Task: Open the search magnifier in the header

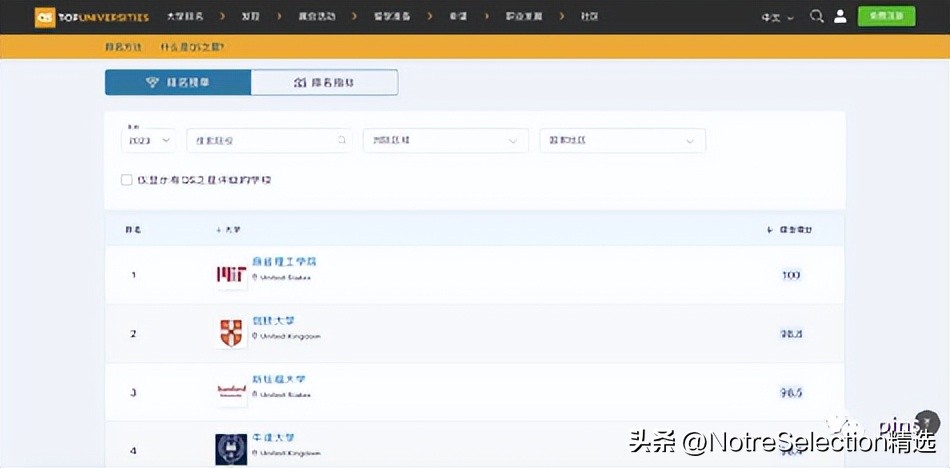Action: [816, 17]
